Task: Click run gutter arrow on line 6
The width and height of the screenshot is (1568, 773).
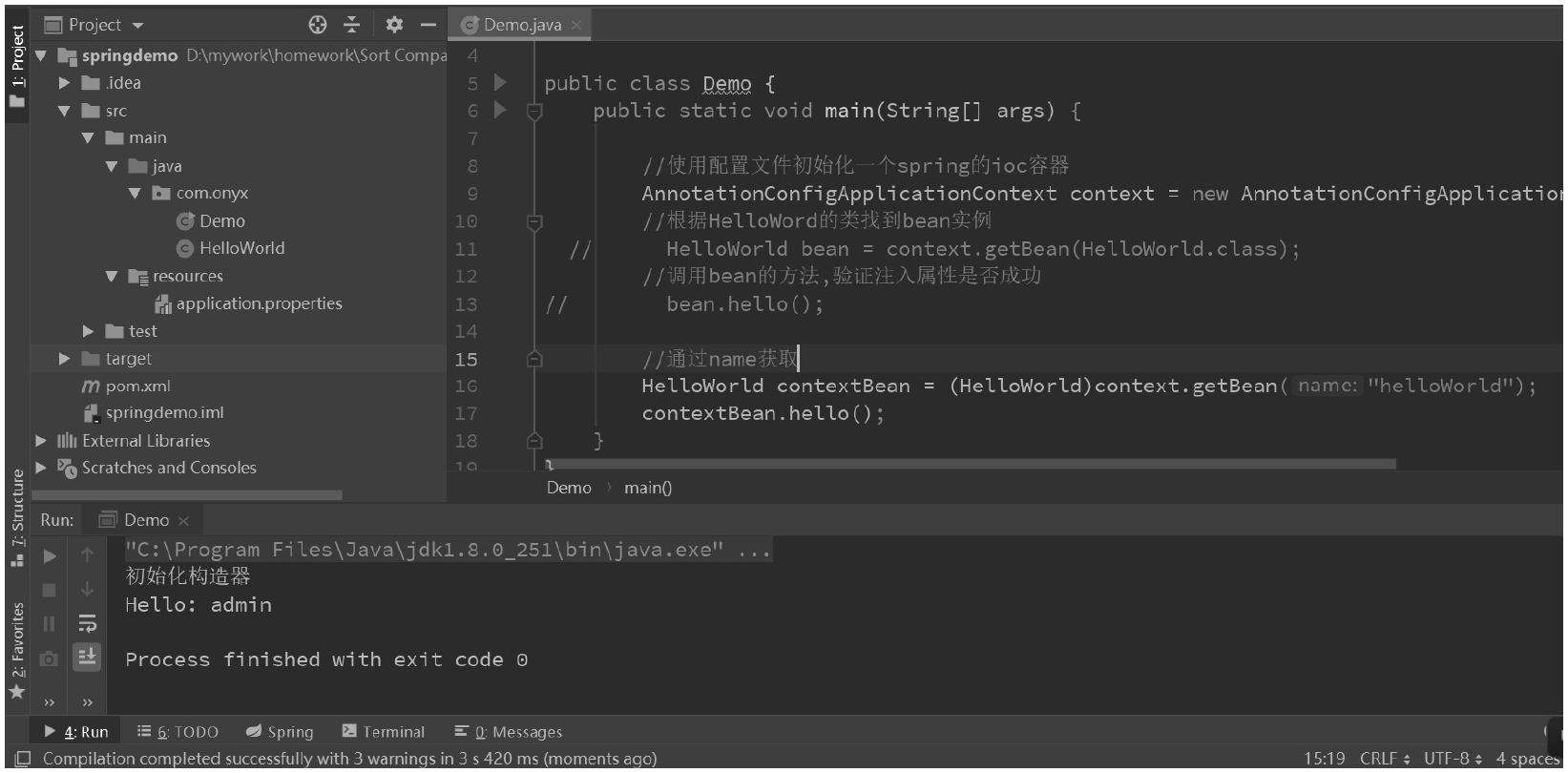Action: tap(499, 111)
